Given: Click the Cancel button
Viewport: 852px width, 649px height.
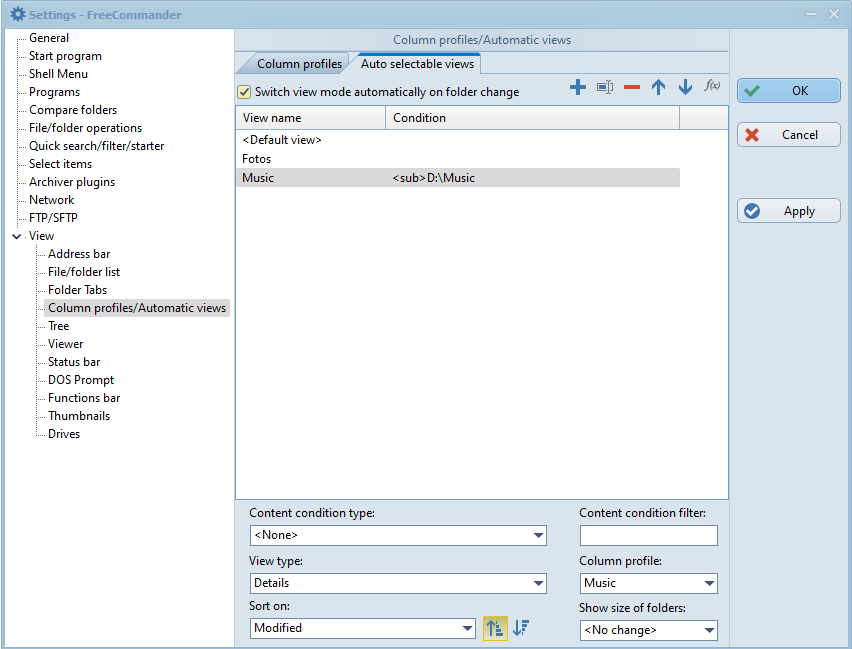Looking at the screenshot, I should pos(788,135).
